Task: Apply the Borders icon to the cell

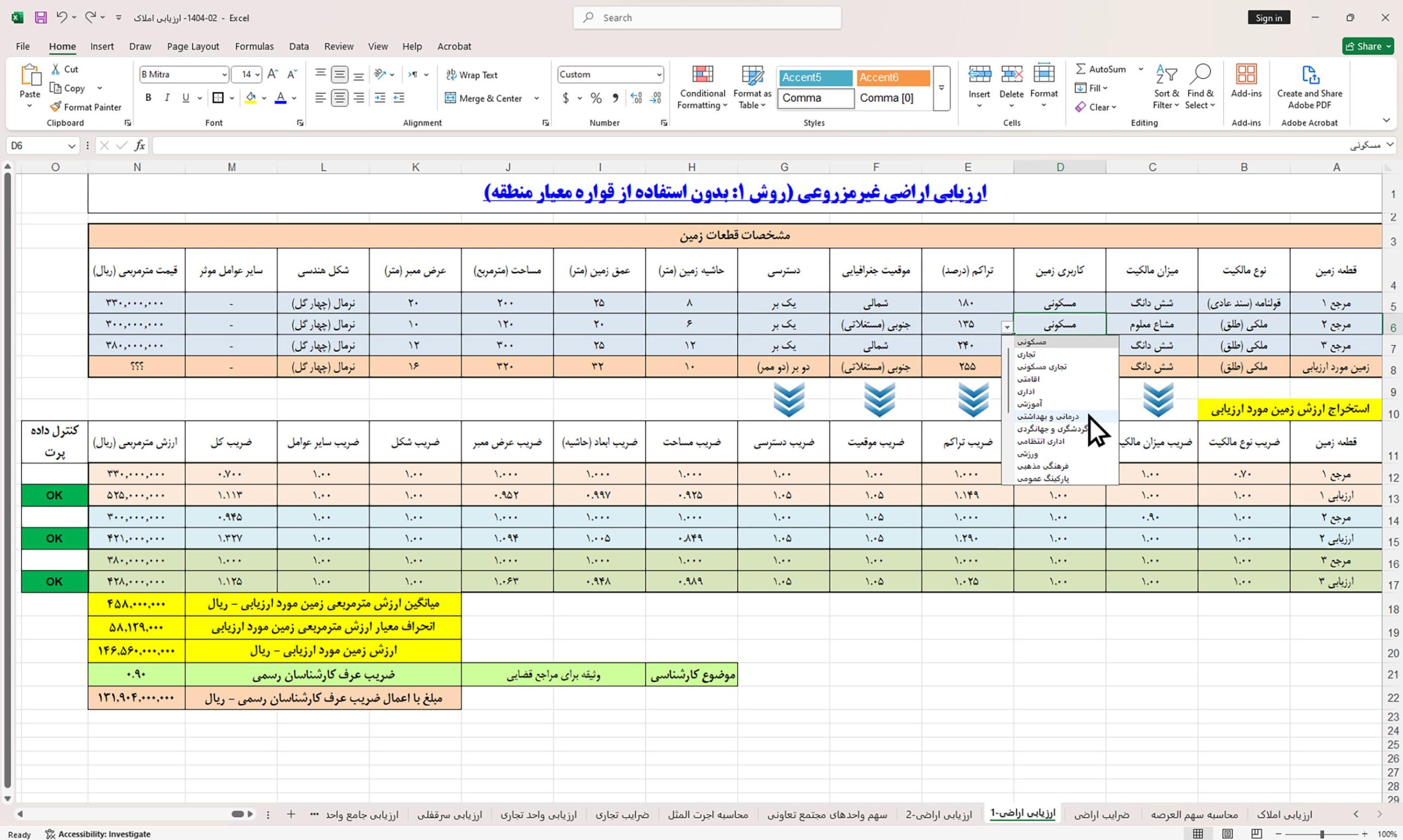Action: point(218,98)
